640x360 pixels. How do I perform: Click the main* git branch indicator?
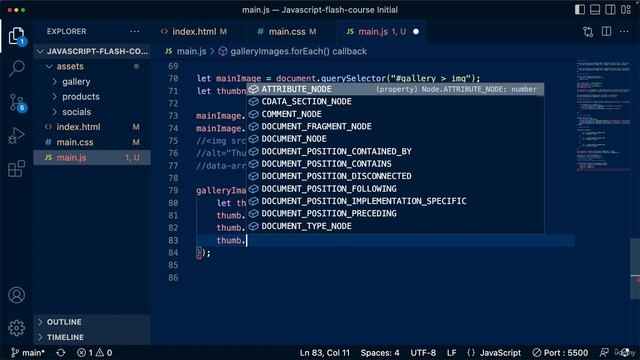(x=28, y=353)
